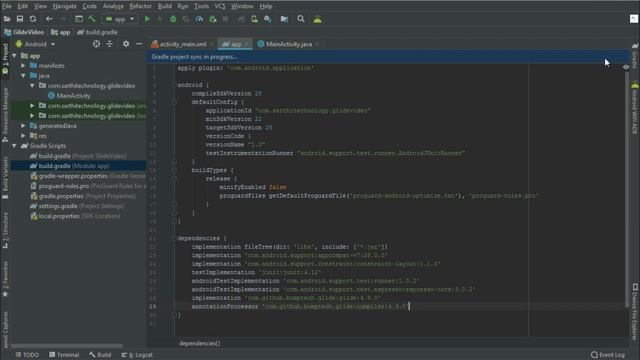
Task: Open the VCS menu
Action: 220,6
